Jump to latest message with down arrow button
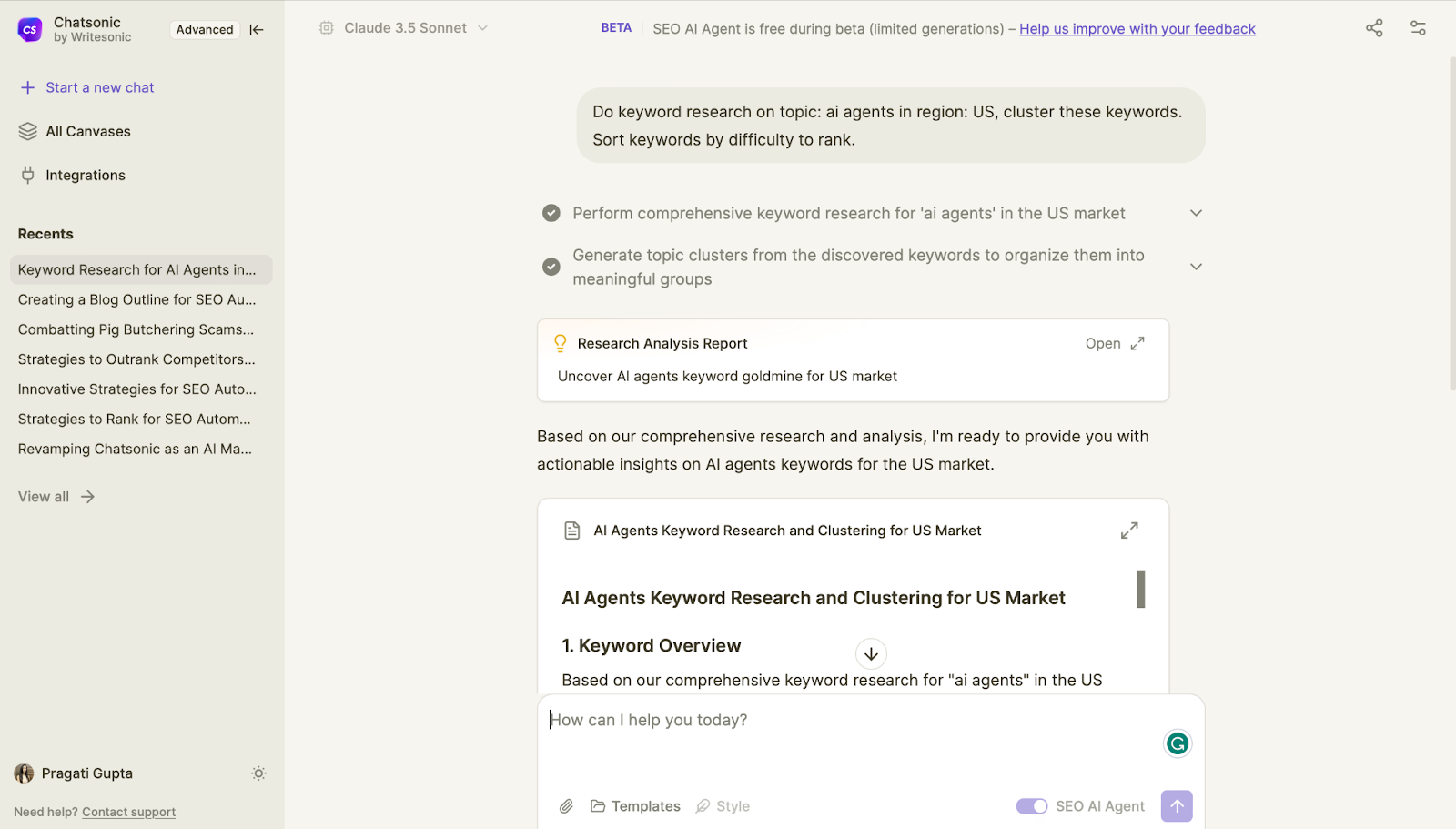The height and width of the screenshot is (829, 1456). (871, 653)
